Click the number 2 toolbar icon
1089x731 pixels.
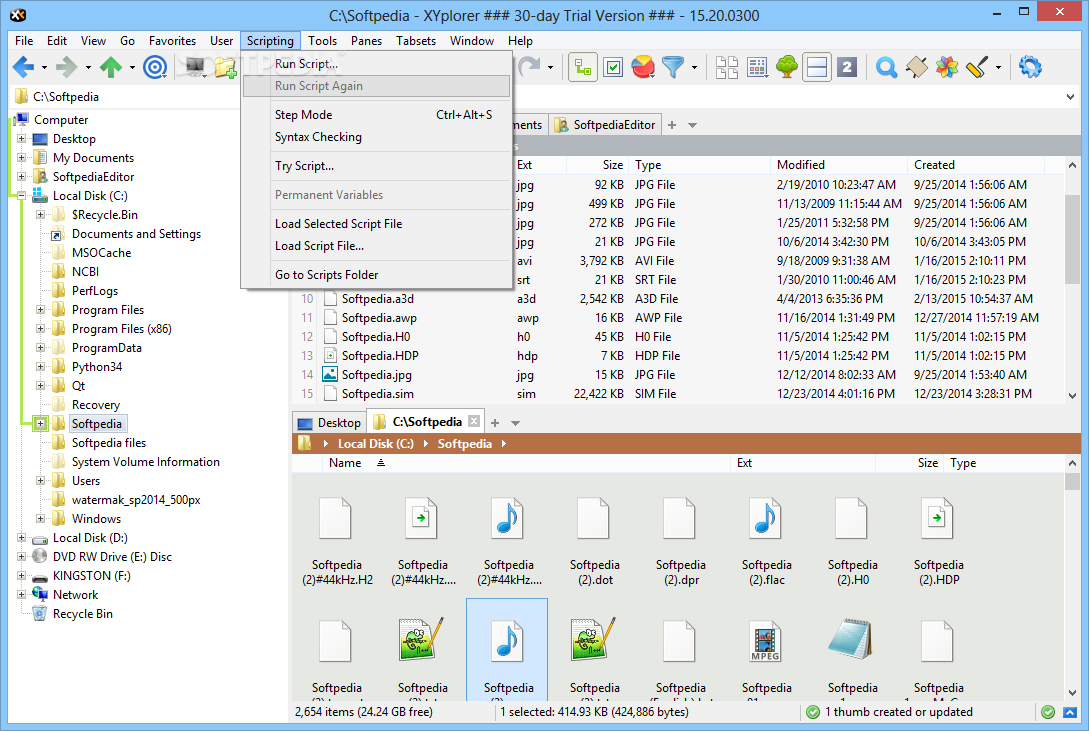[x=847, y=67]
